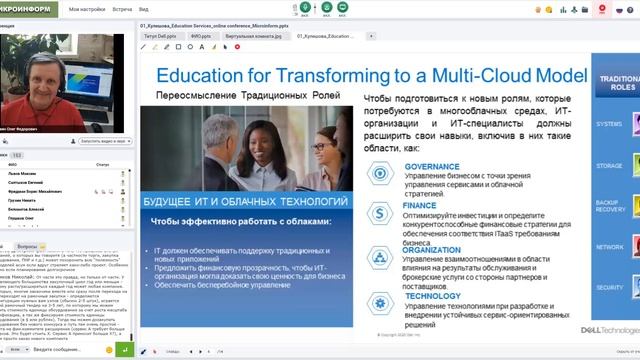This screenshot has width=640, height=360.
Task: Open the files folder icon in header
Action: pyautogui.click(x=585, y=10)
